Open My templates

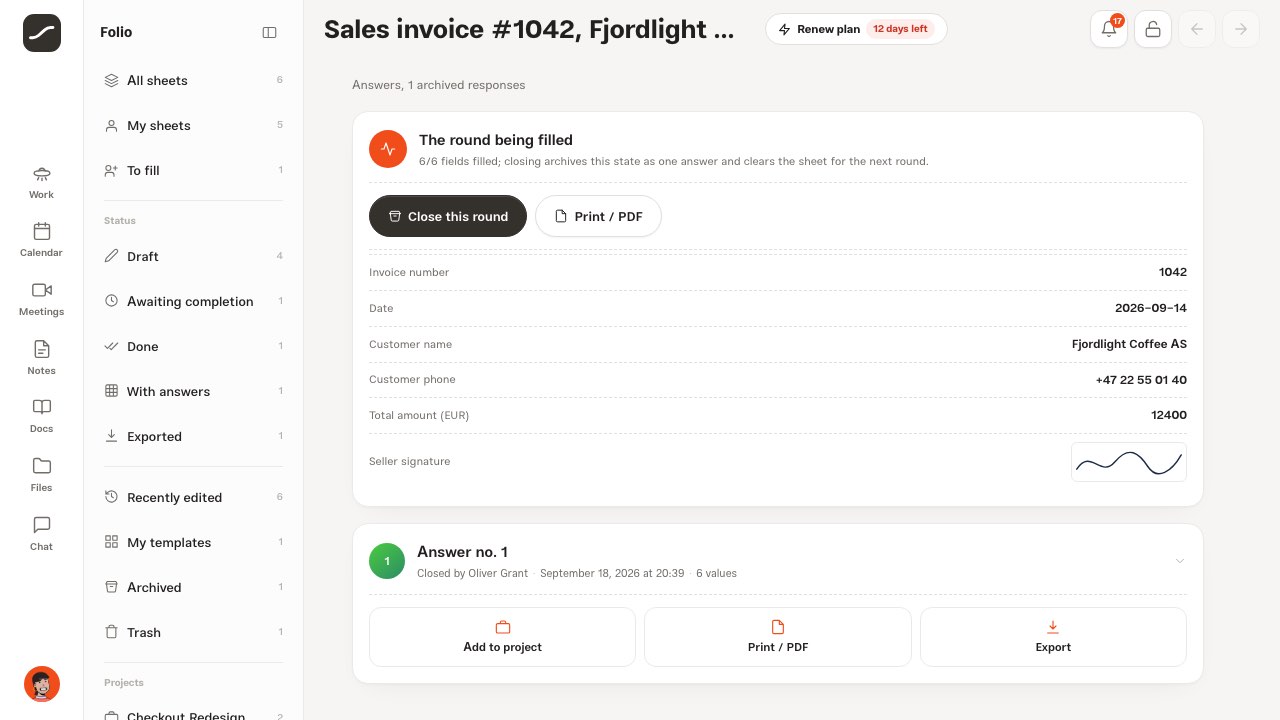[x=193, y=542]
